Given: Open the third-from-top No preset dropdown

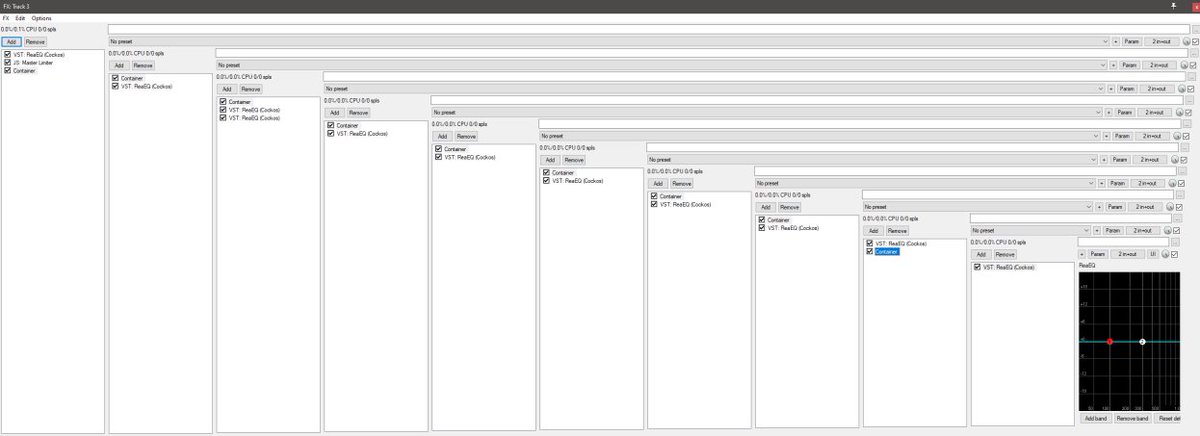Looking at the screenshot, I should (x=716, y=88).
